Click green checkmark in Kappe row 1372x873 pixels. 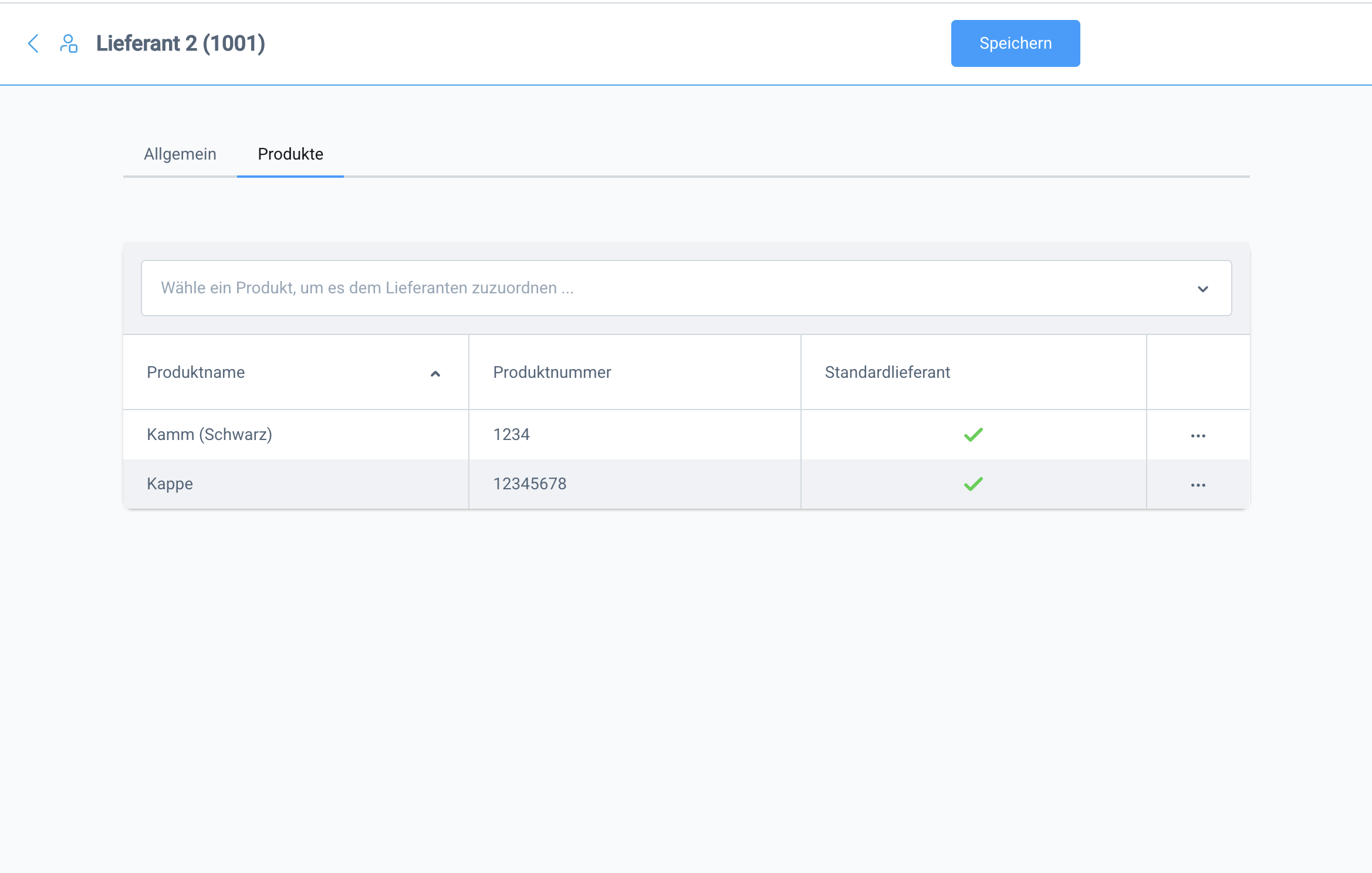[973, 484]
